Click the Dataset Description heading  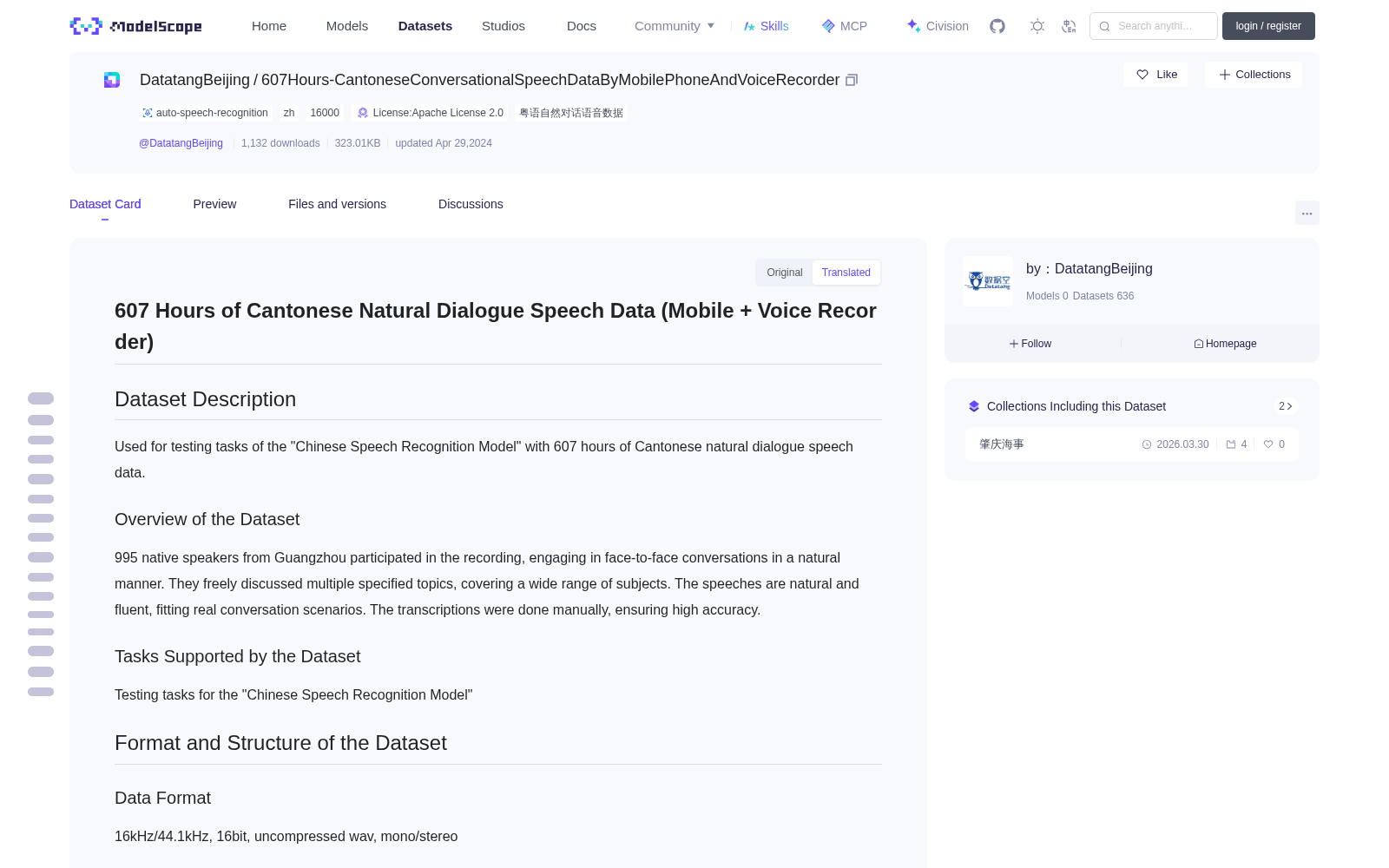[206, 399]
